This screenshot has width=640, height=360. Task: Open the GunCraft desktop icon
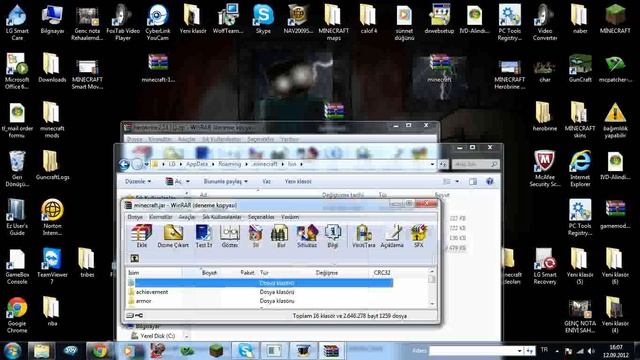click(580, 68)
